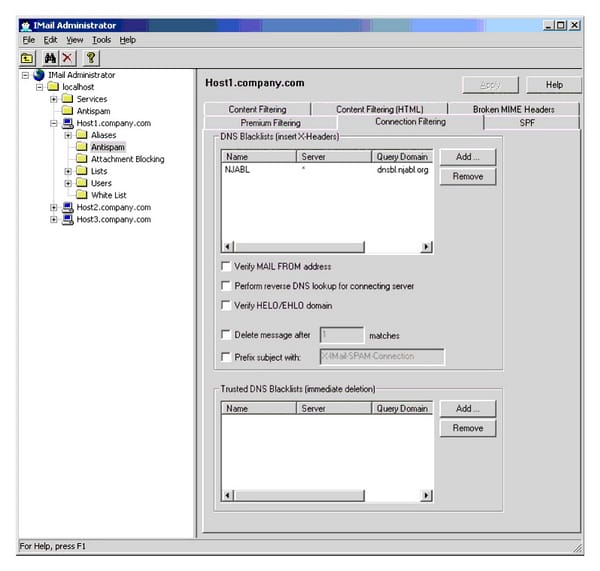Click the Delete message matches count field
This screenshot has width=600, height=571.
tap(342, 335)
